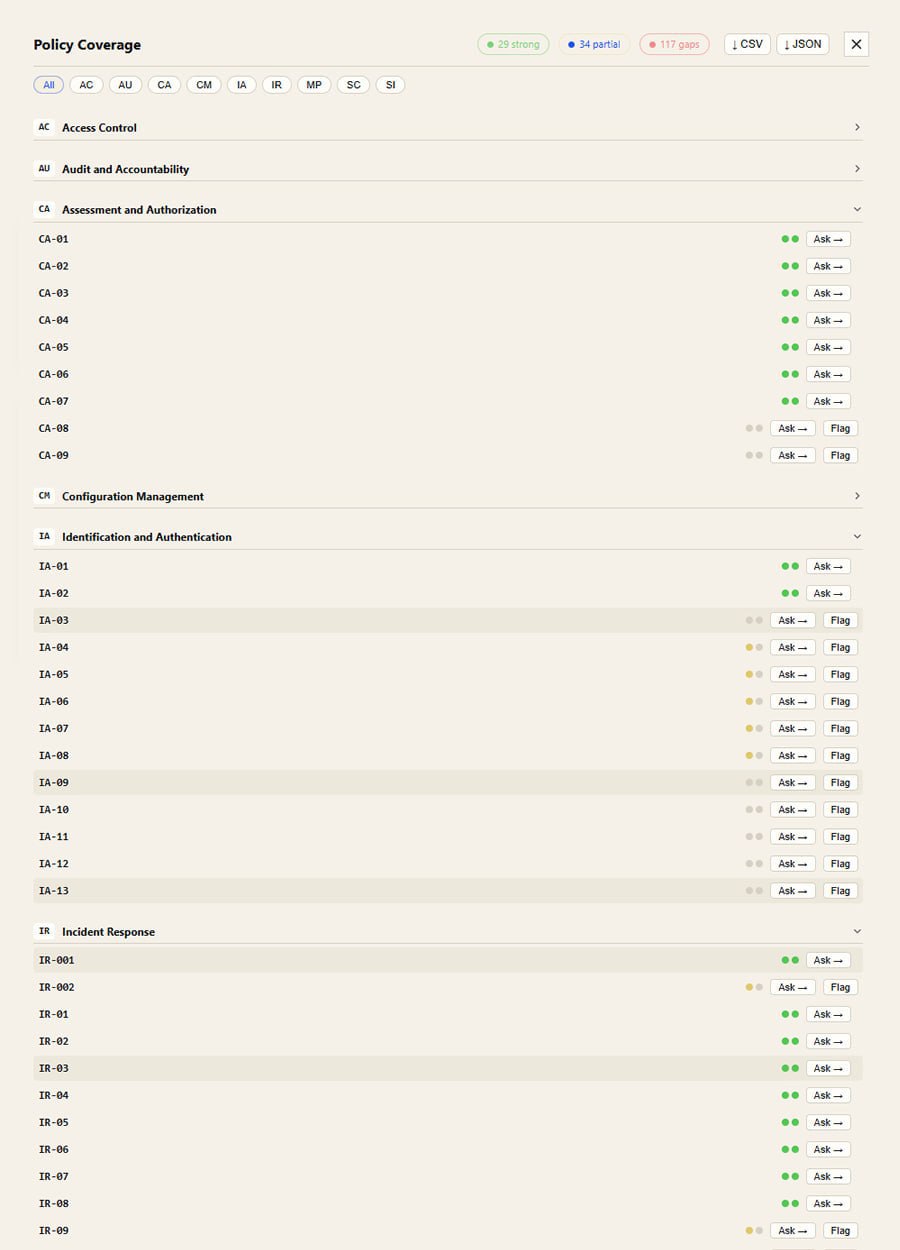Expand the Access Control section
The height and width of the screenshot is (1250, 900).
click(857, 127)
